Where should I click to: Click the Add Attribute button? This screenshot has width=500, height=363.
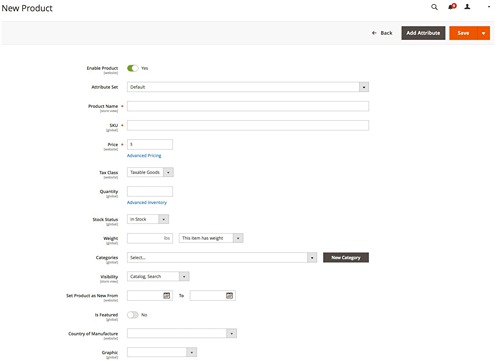(423, 33)
